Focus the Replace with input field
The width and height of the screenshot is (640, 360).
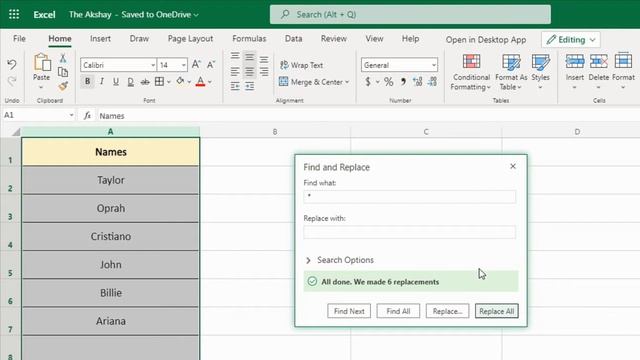(409, 232)
